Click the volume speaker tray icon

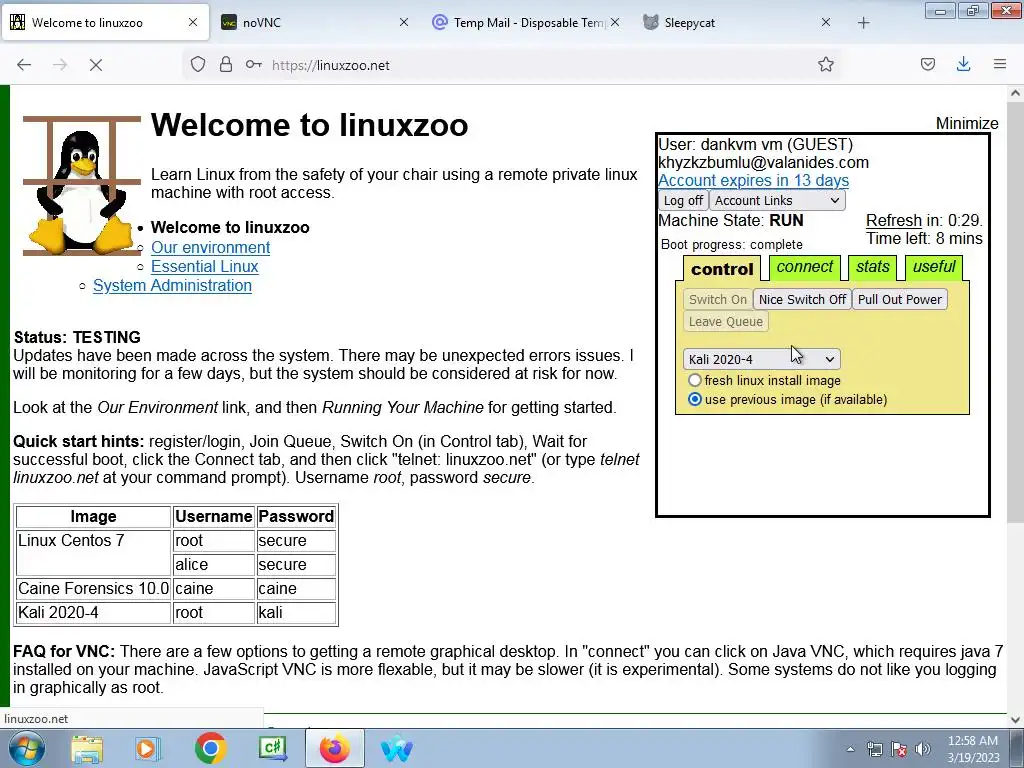(923, 749)
